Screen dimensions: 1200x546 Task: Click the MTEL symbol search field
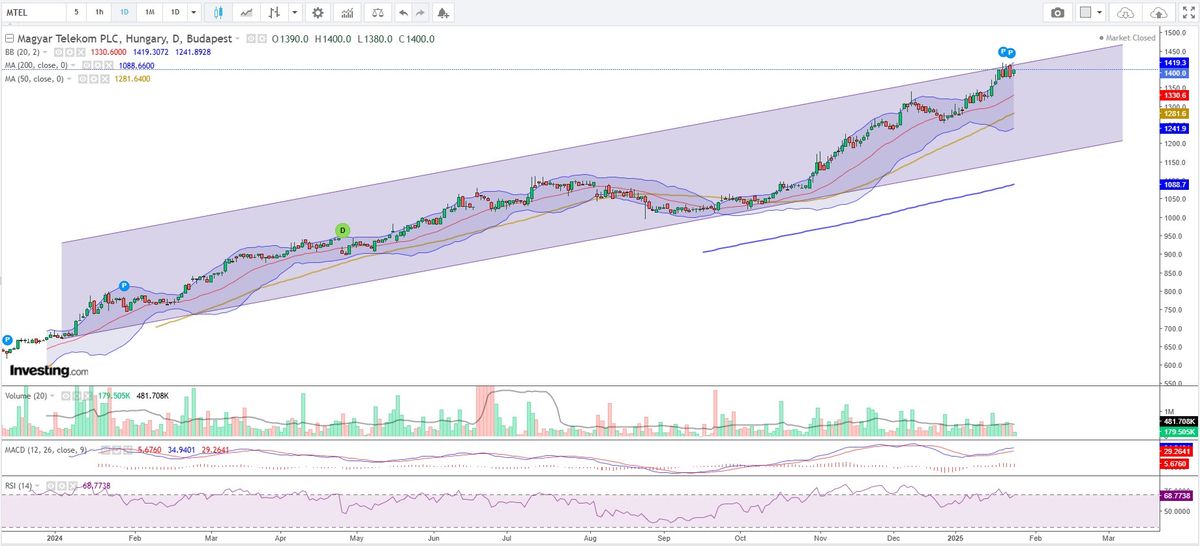tap(33, 13)
